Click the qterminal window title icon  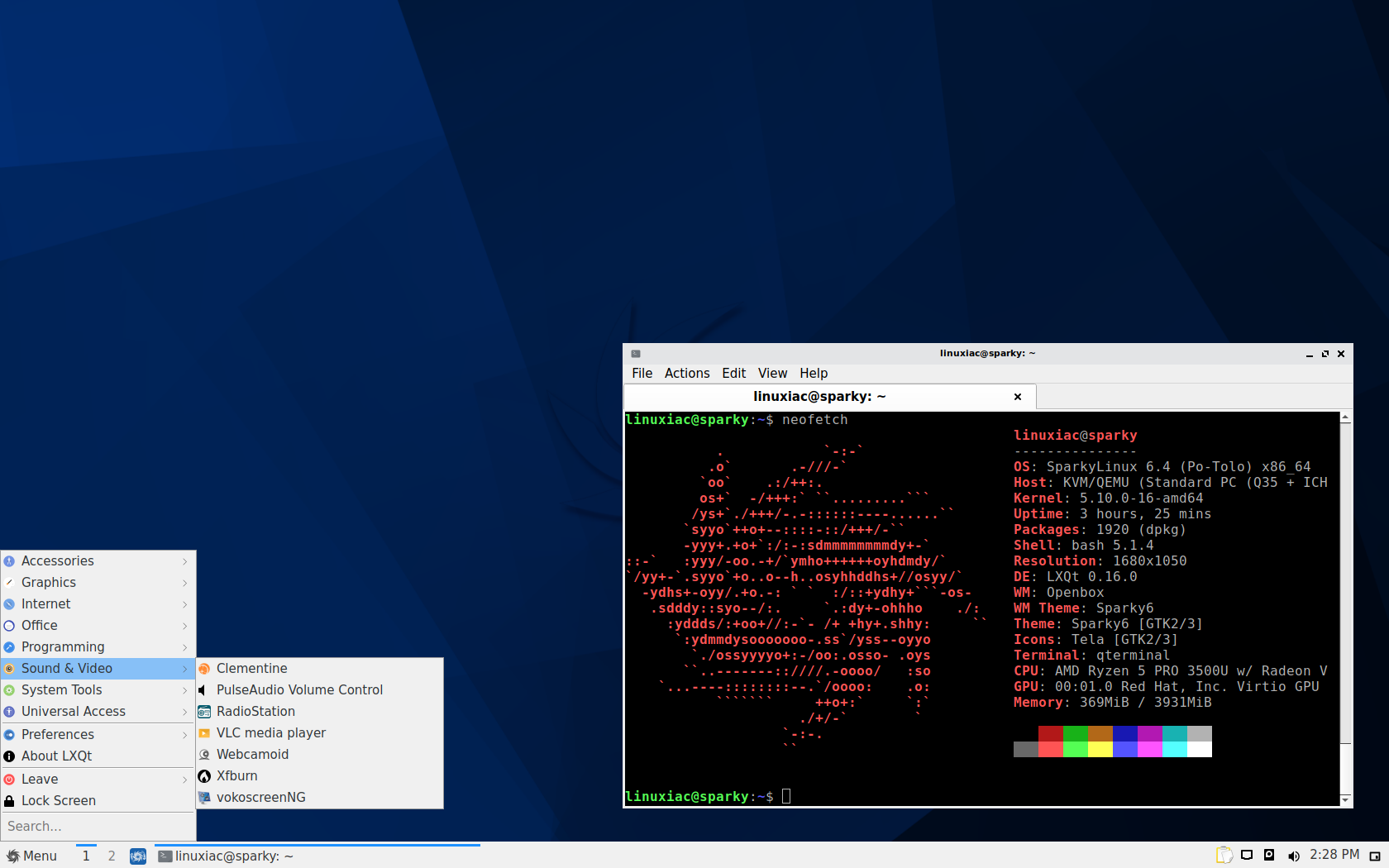[x=636, y=354]
